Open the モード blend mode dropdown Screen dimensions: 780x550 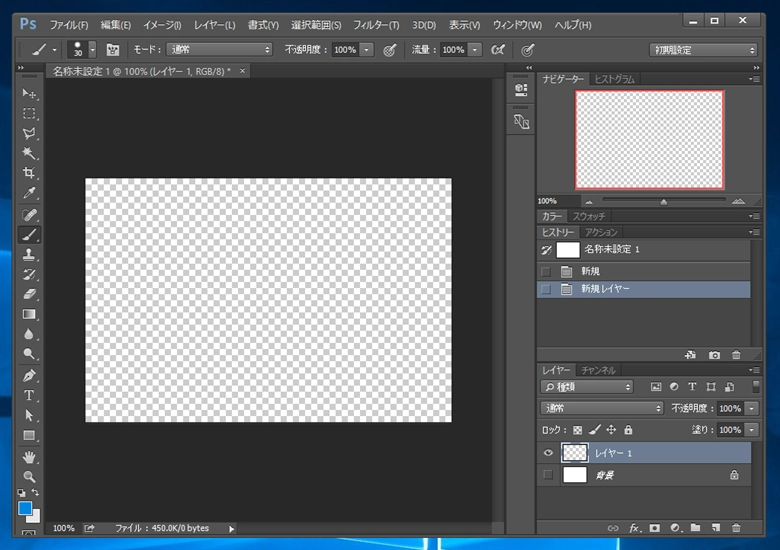click(x=219, y=50)
